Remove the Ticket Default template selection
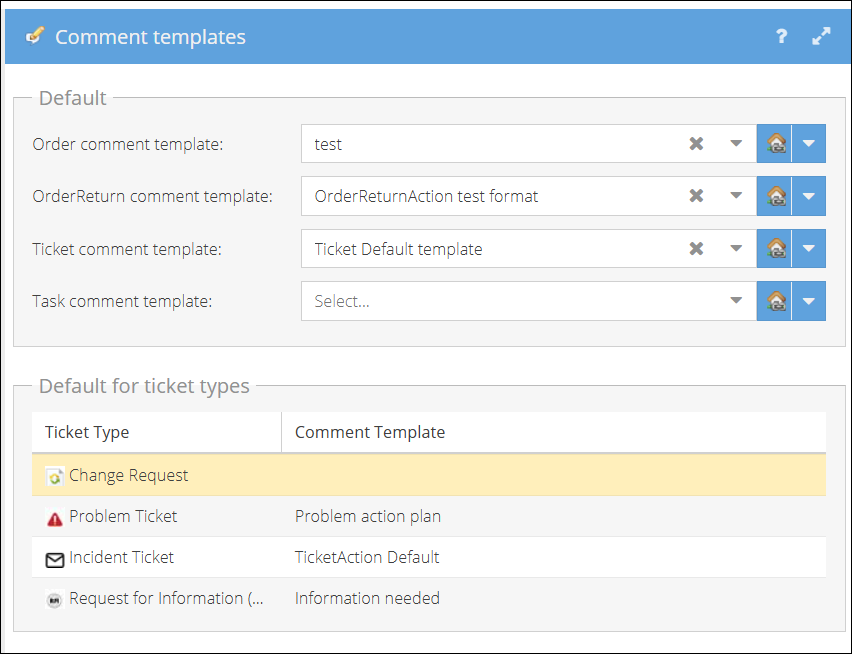The width and height of the screenshot is (852, 654). click(x=696, y=248)
